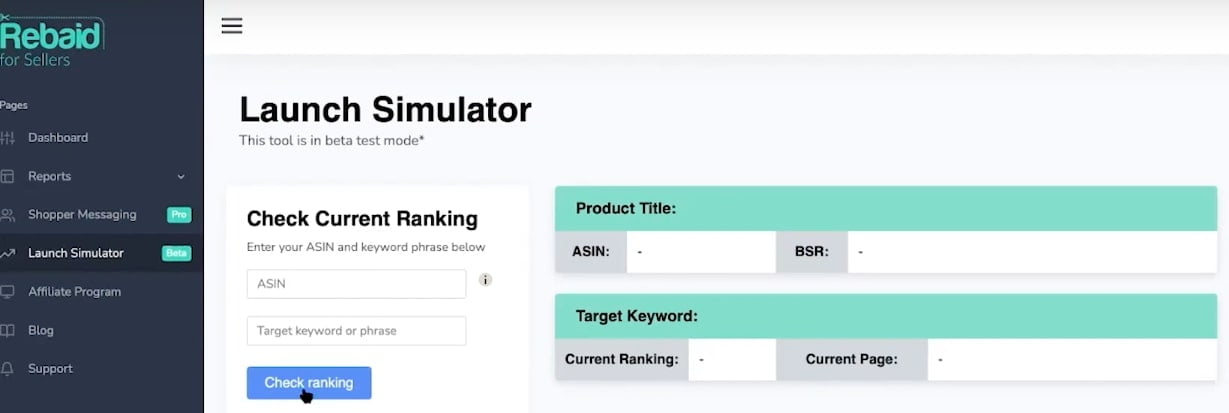The height and width of the screenshot is (413, 1229).
Task: Expand the Reports submenu chevron
Action: (x=181, y=177)
